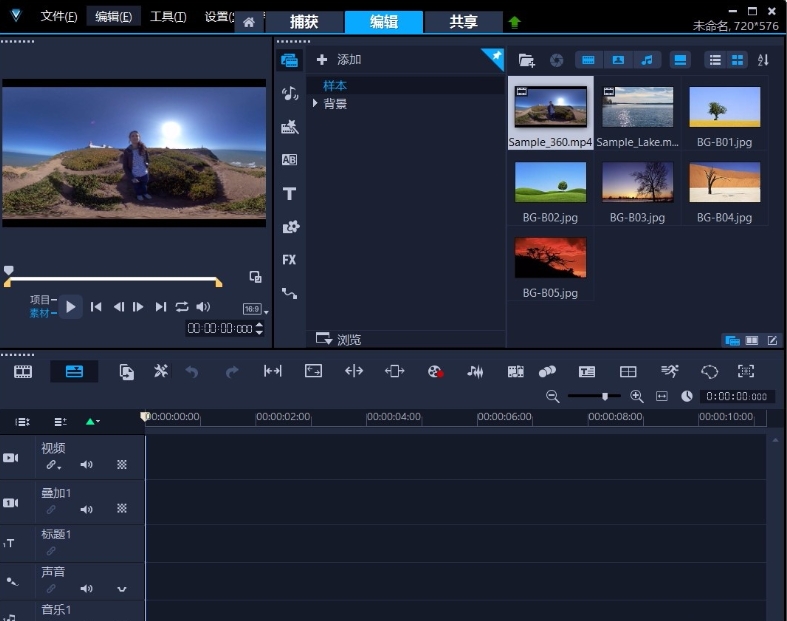Open the 编辑 menu in menu bar

pyautogui.click(x=113, y=17)
